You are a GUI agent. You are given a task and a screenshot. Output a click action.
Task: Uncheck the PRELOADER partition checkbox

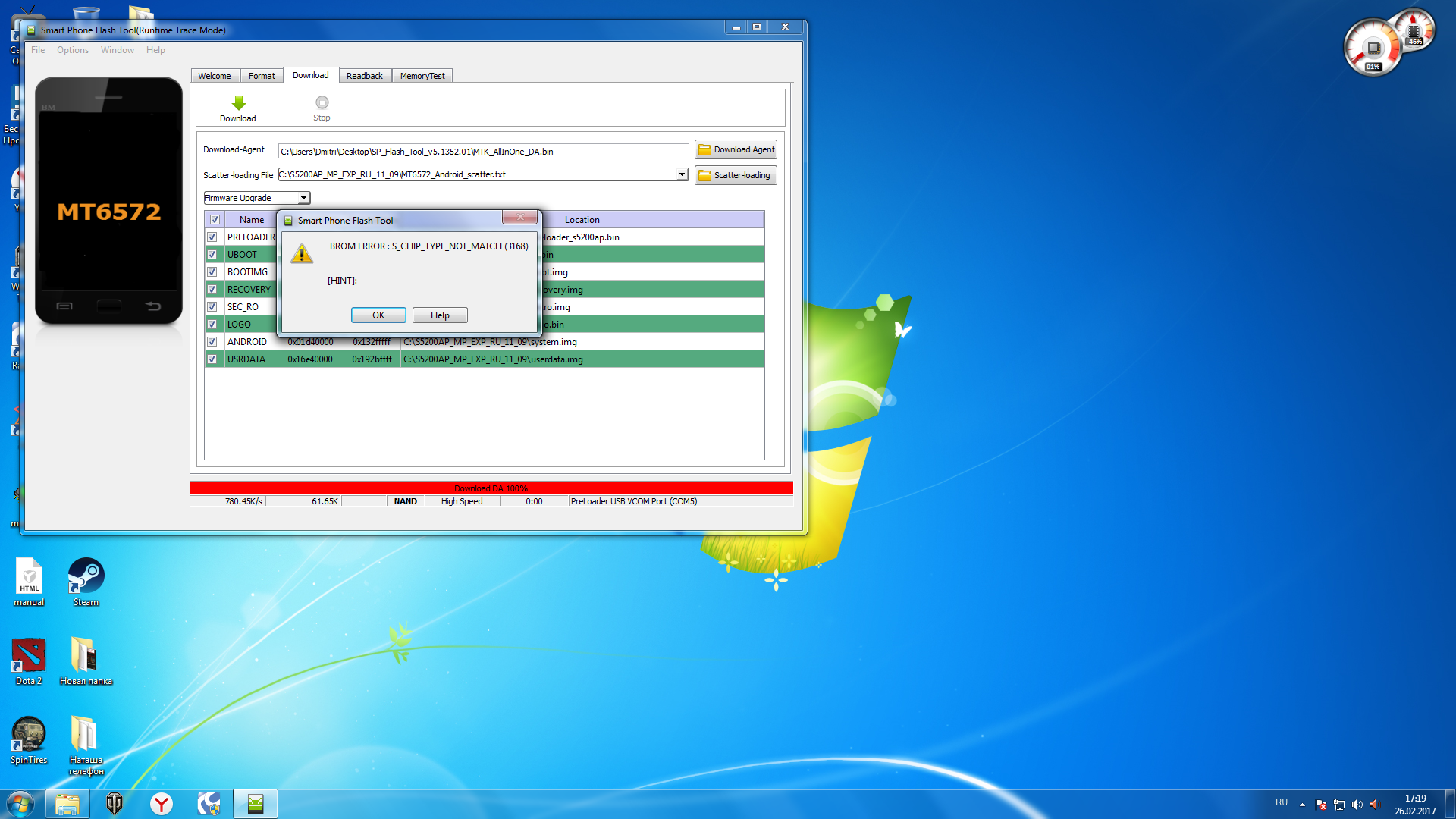[x=212, y=237]
